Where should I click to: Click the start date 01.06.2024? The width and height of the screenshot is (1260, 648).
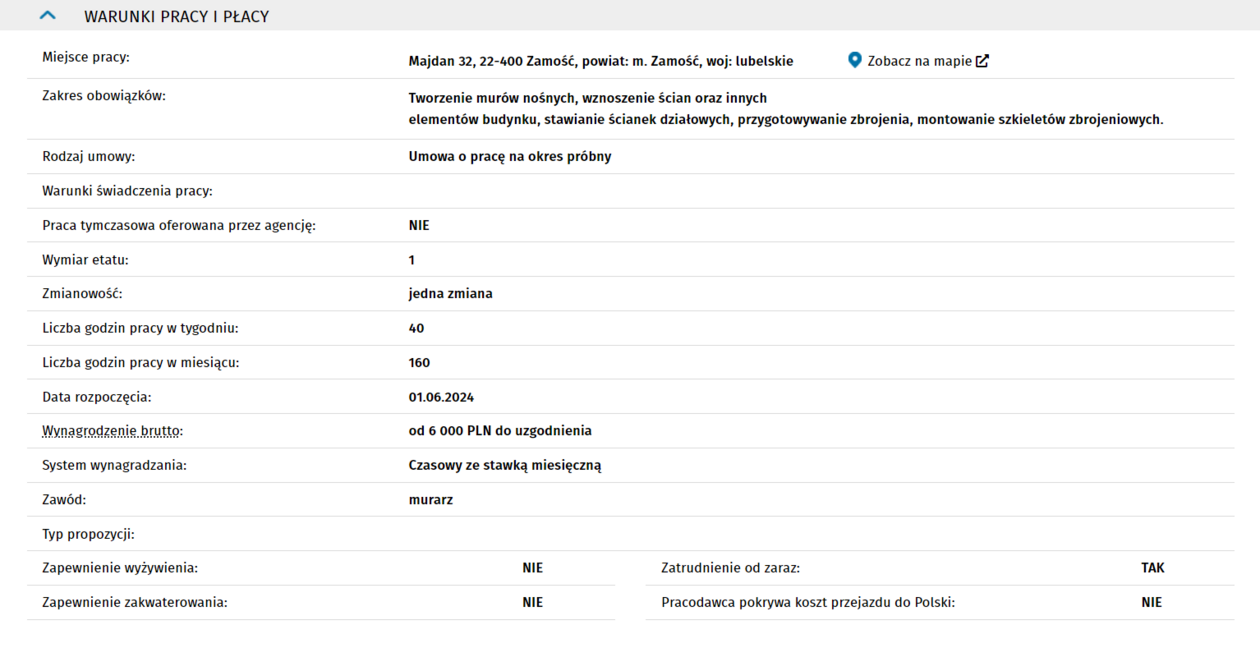(441, 397)
